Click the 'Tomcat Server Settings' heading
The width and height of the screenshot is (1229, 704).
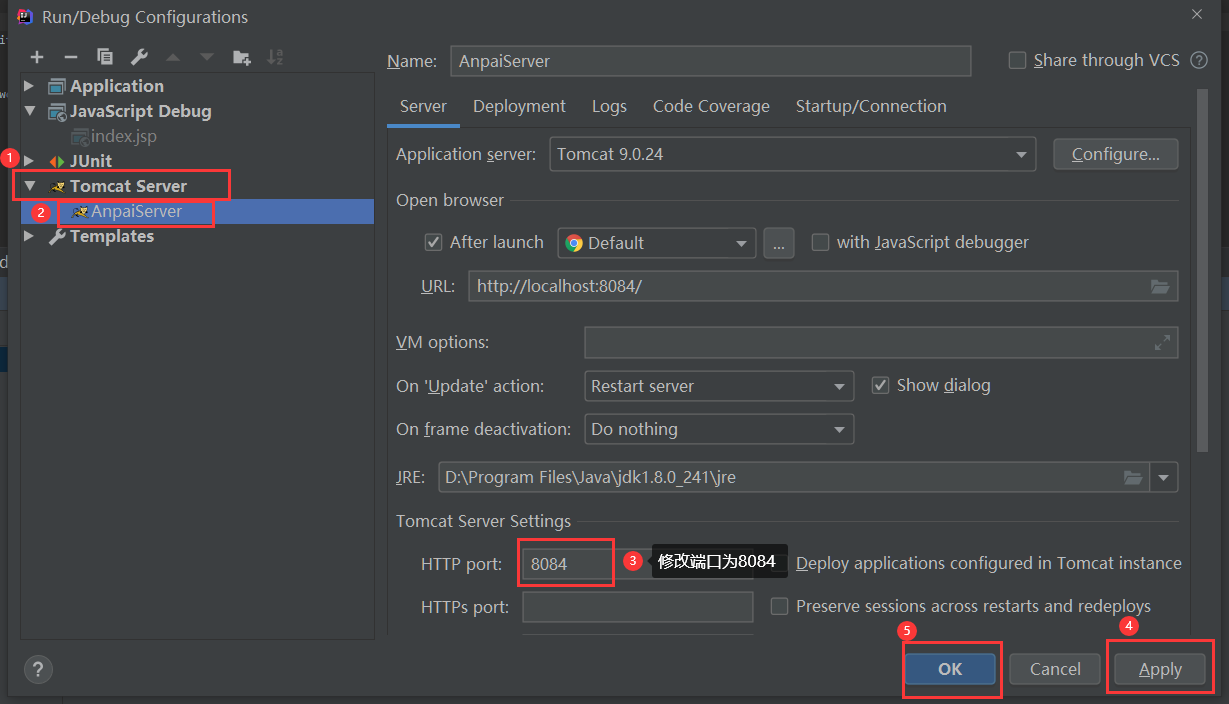point(483,521)
